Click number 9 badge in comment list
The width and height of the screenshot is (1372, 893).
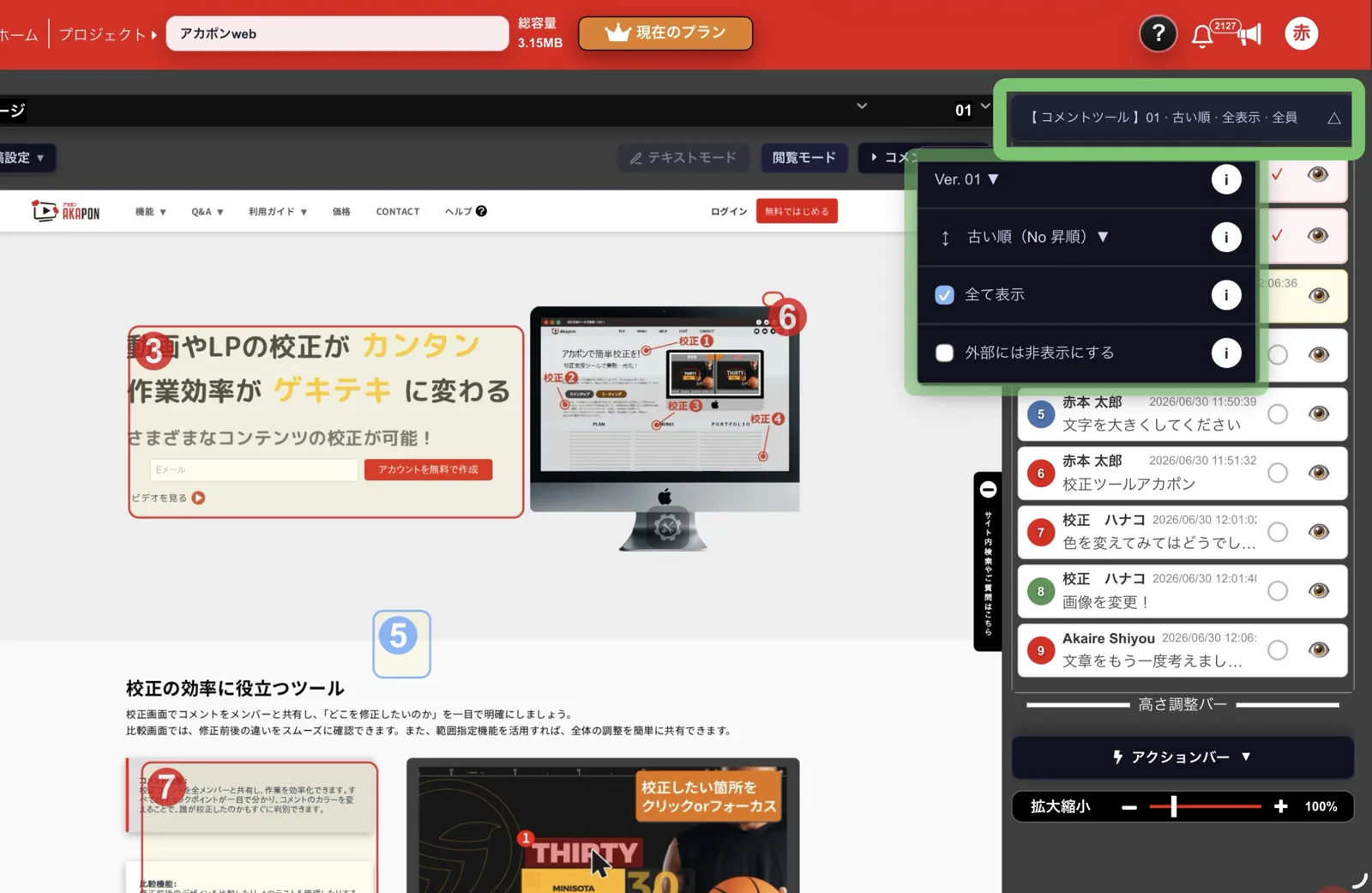[1041, 650]
